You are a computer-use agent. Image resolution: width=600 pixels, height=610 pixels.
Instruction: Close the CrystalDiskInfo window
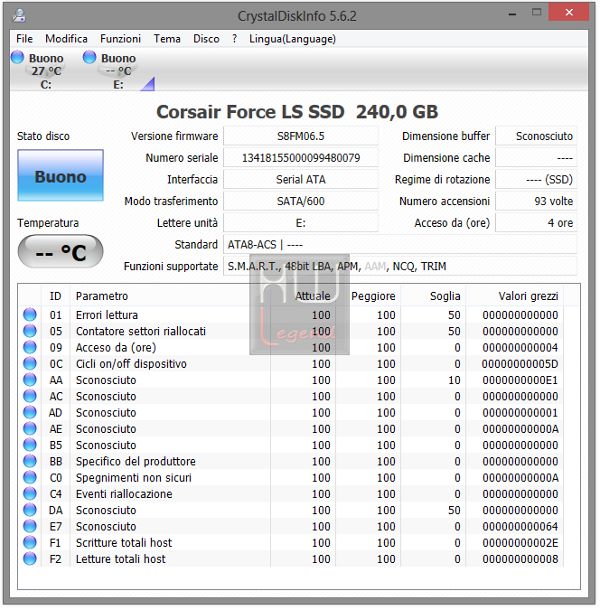(x=568, y=12)
